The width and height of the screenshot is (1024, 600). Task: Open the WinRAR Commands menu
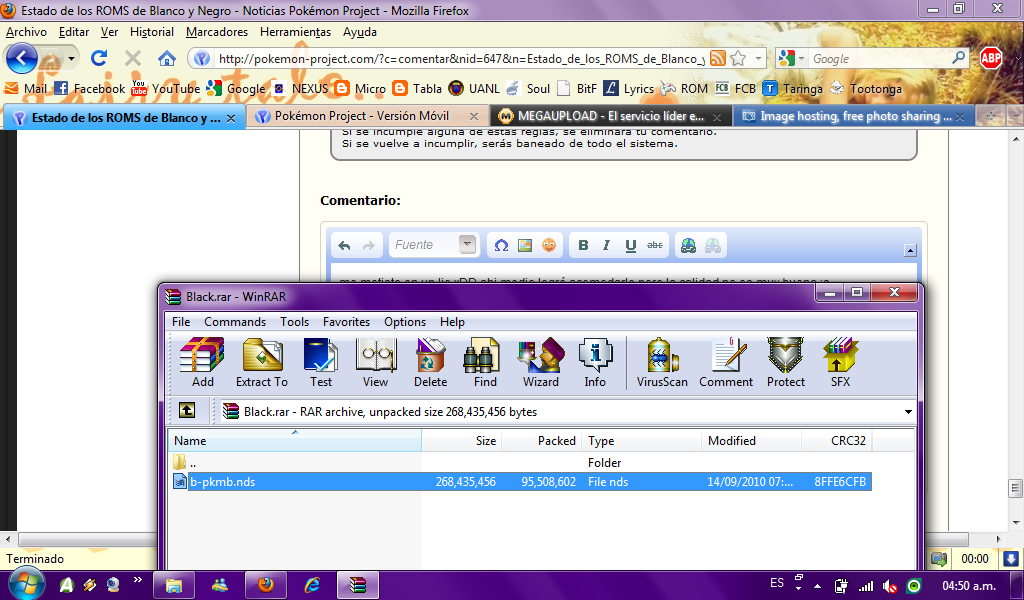tap(235, 322)
